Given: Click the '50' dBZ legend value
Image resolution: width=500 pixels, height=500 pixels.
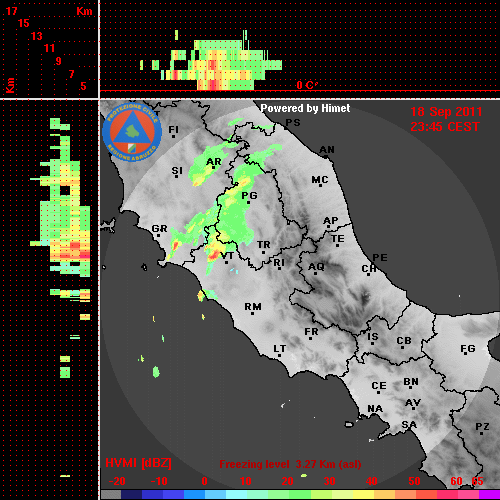Looking at the screenshot, I should pyautogui.click(x=414, y=481).
